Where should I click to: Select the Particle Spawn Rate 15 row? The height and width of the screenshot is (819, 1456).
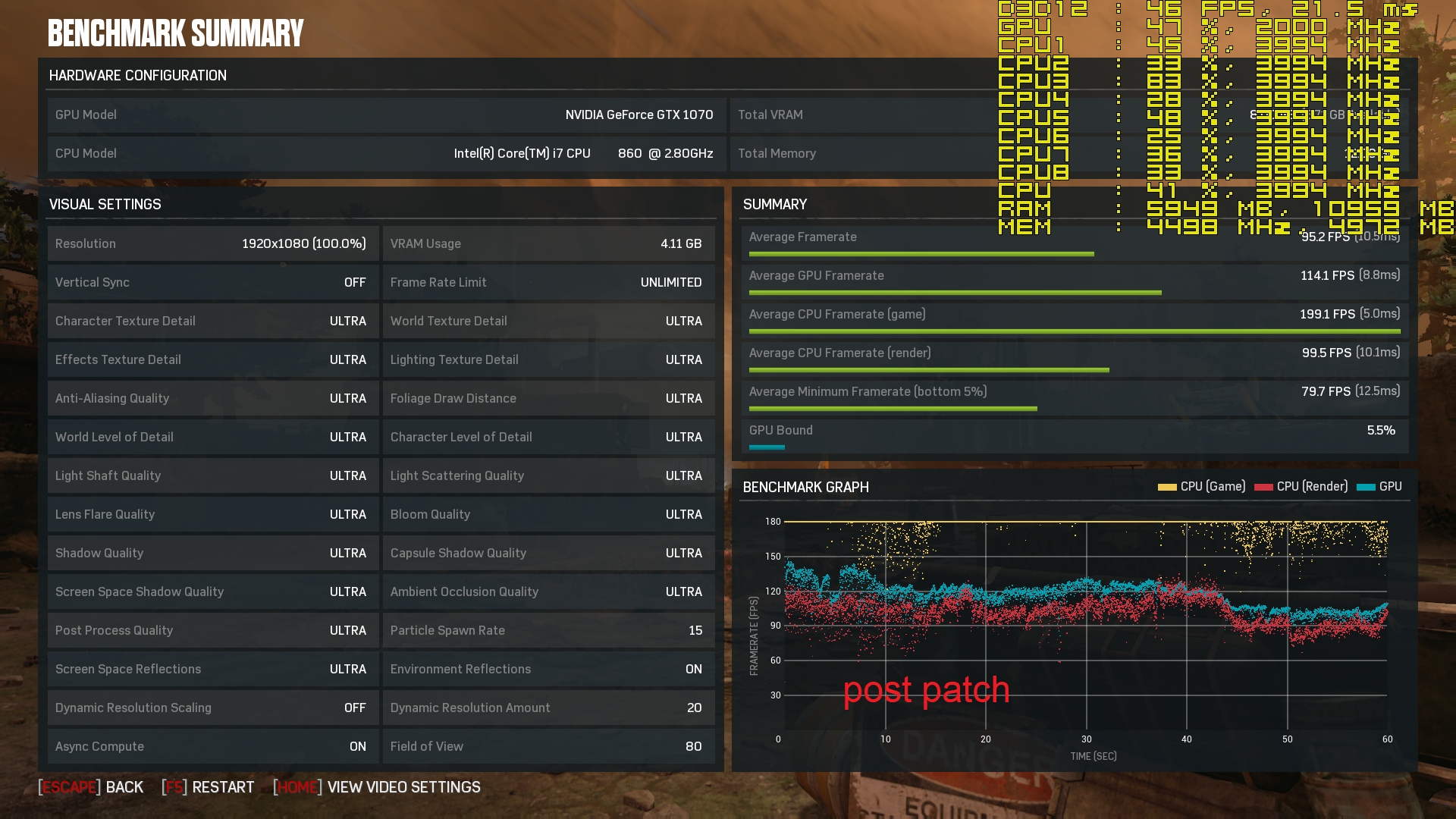548,630
